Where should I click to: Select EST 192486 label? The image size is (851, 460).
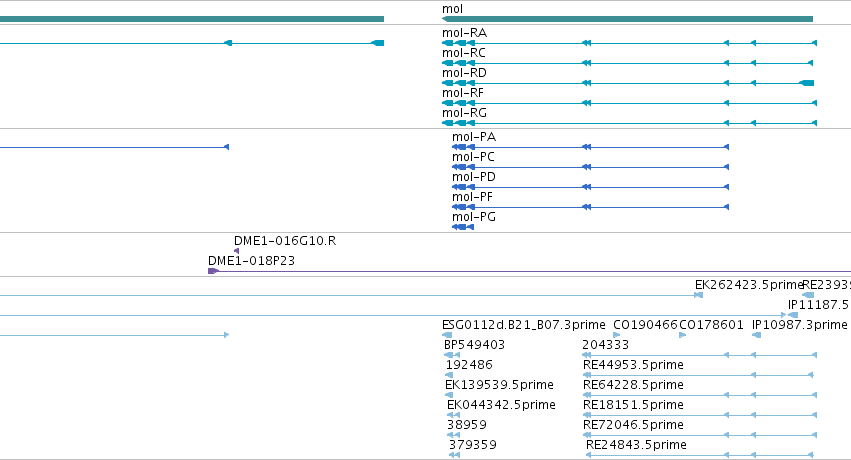pos(469,365)
